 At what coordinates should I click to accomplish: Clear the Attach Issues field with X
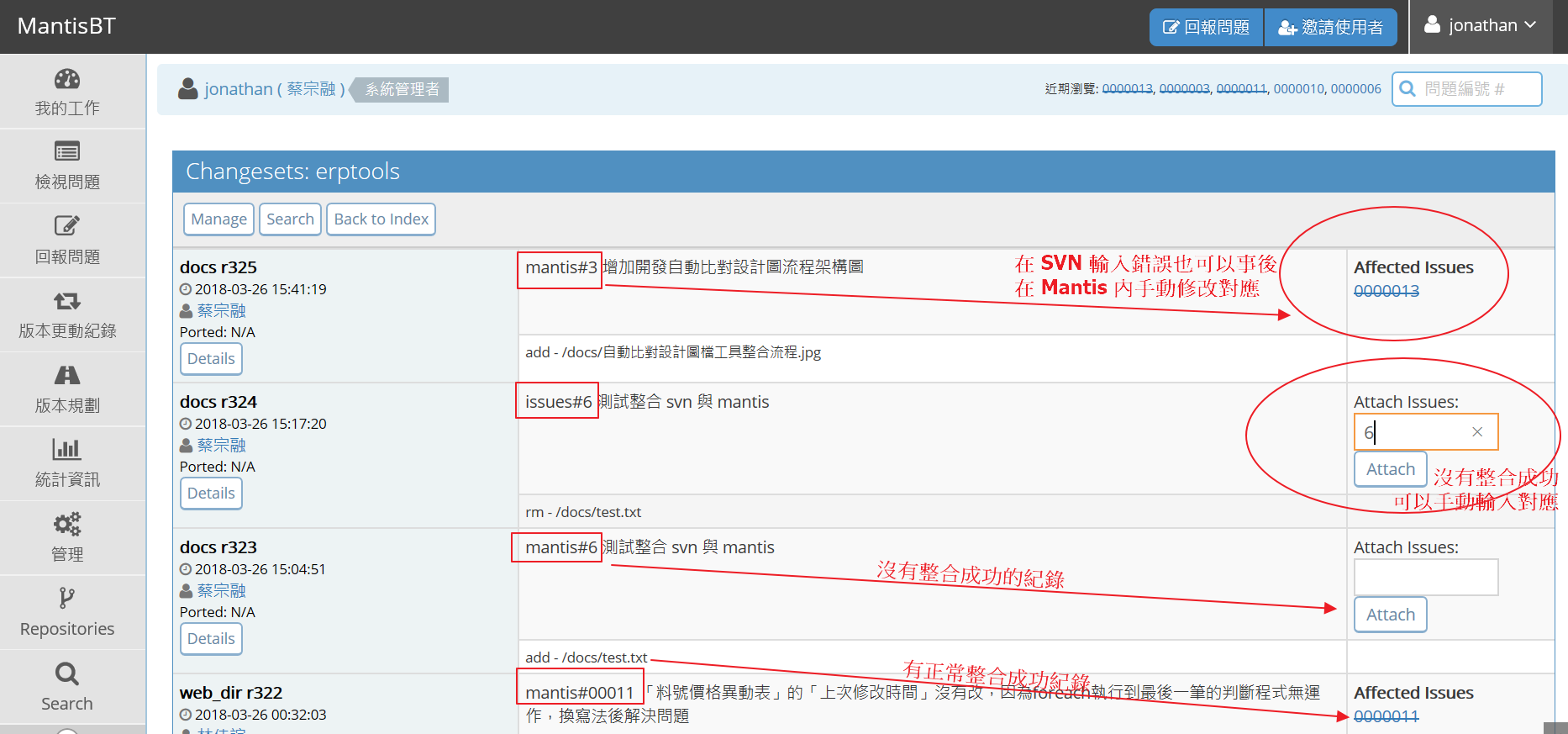(x=1477, y=432)
